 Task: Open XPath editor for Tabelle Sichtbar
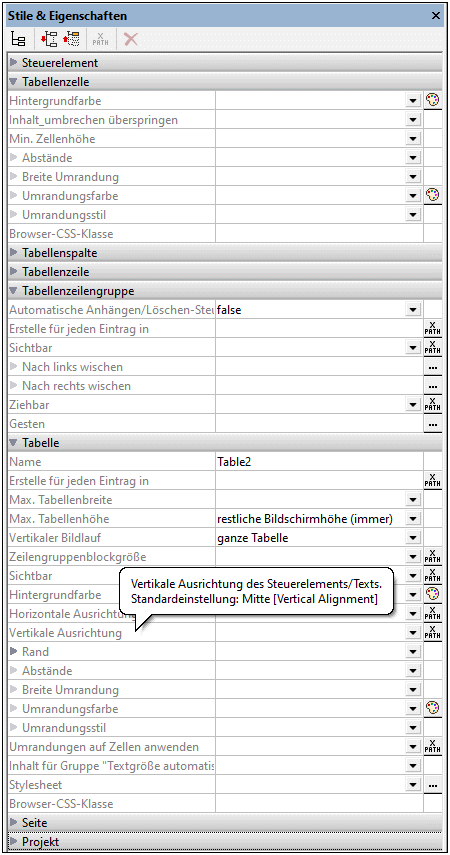[x=433, y=575]
